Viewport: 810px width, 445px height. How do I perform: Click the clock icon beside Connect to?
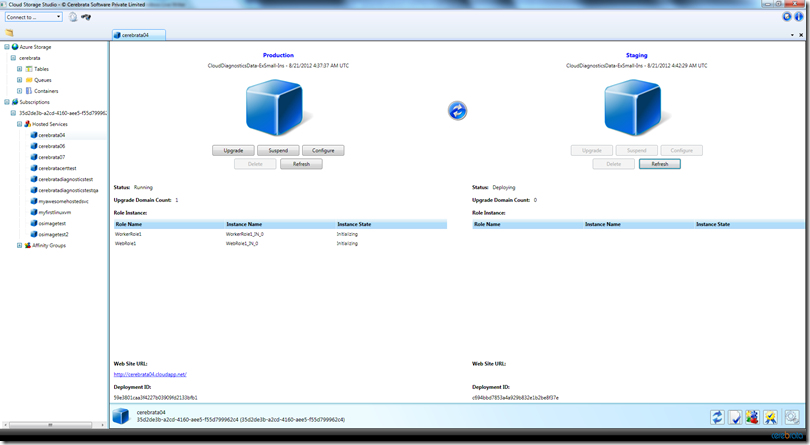pos(73,17)
